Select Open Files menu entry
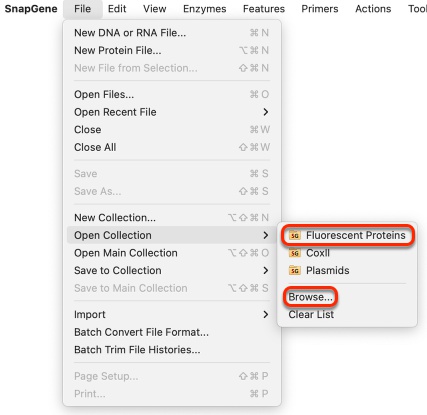 pyautogui.click(x=171, y=94)
